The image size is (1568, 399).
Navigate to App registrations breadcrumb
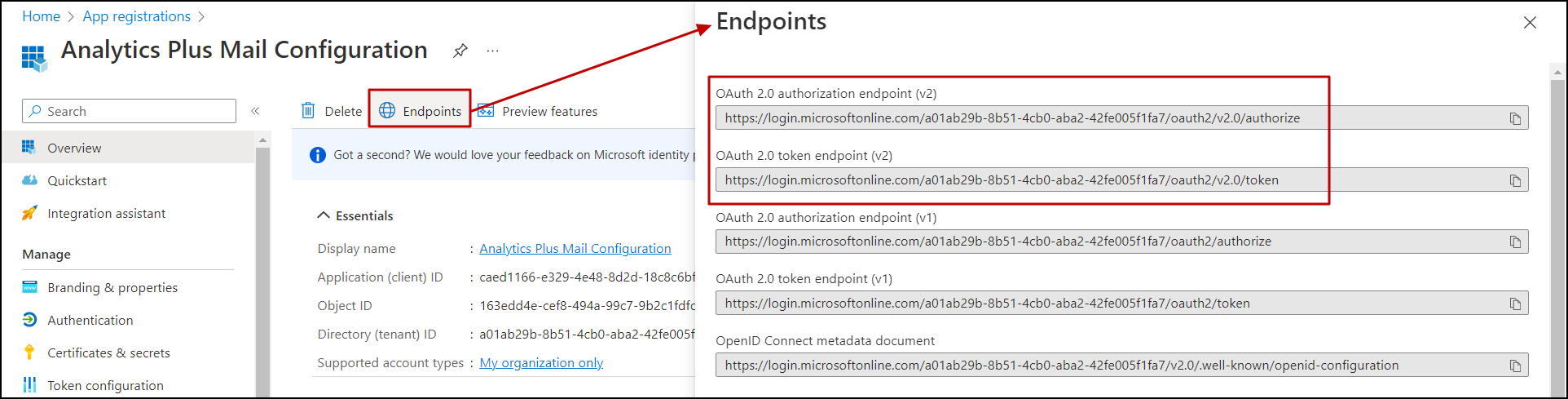click(x=136, y=16)
